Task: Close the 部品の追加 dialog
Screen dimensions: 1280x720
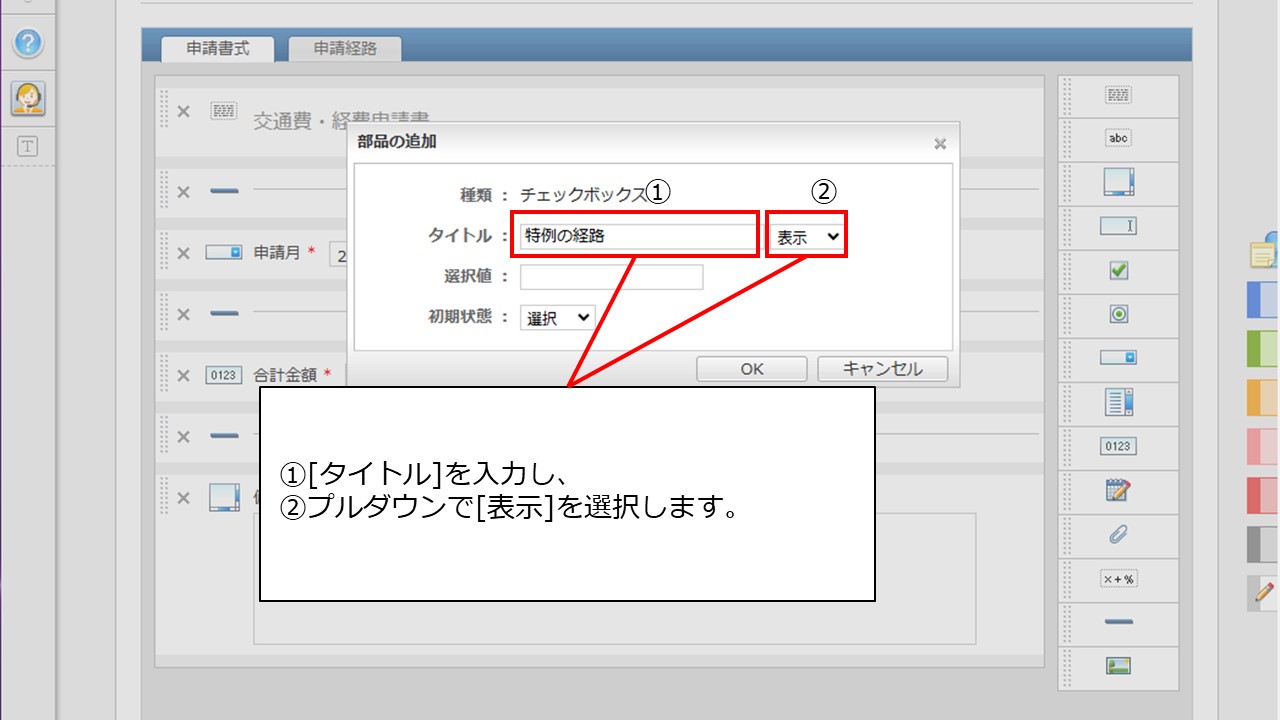Action: click(940, 144)
